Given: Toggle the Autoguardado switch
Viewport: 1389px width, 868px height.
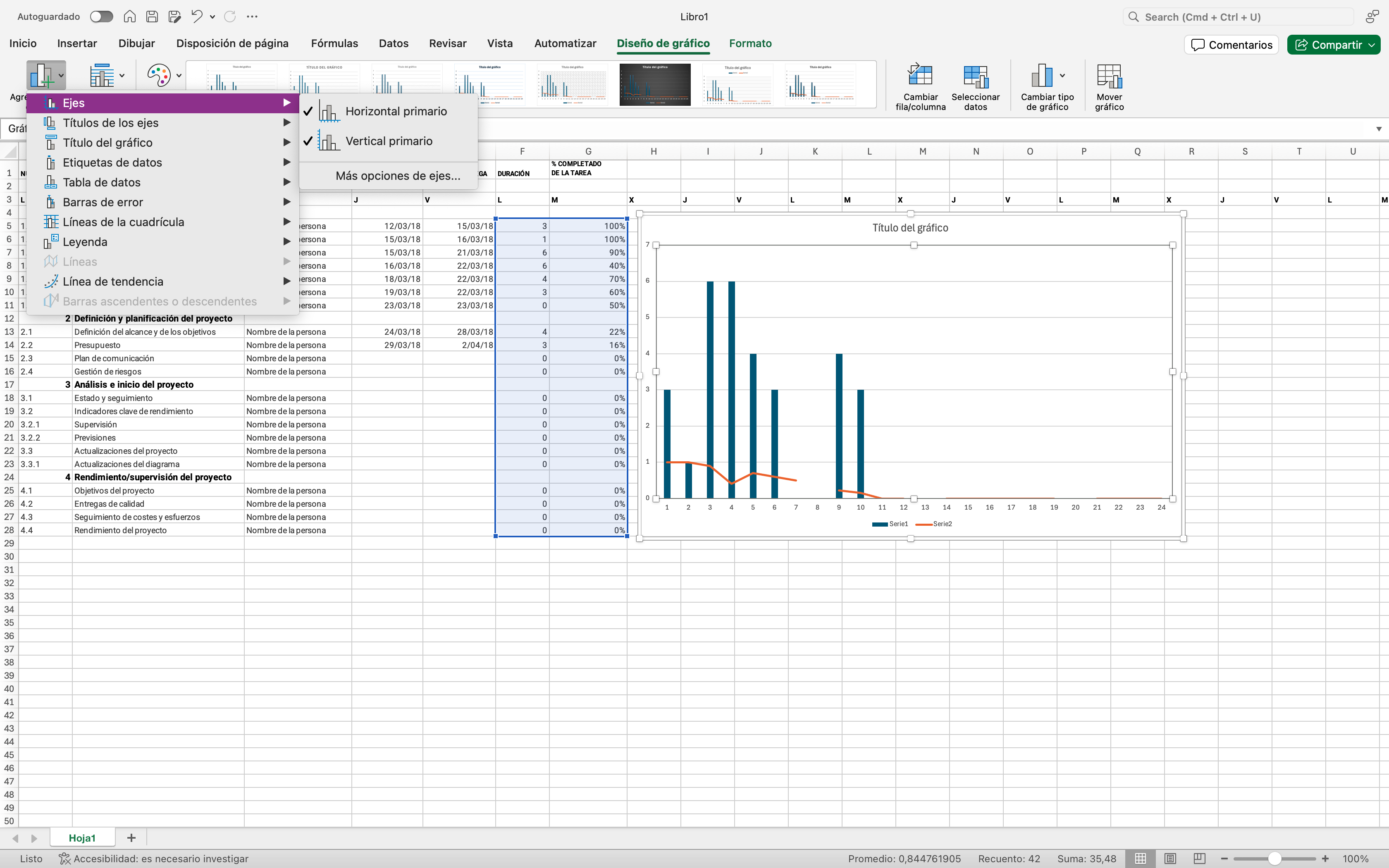Looking at the screenshot, I should pyautogui.click(x=102, y=17).
